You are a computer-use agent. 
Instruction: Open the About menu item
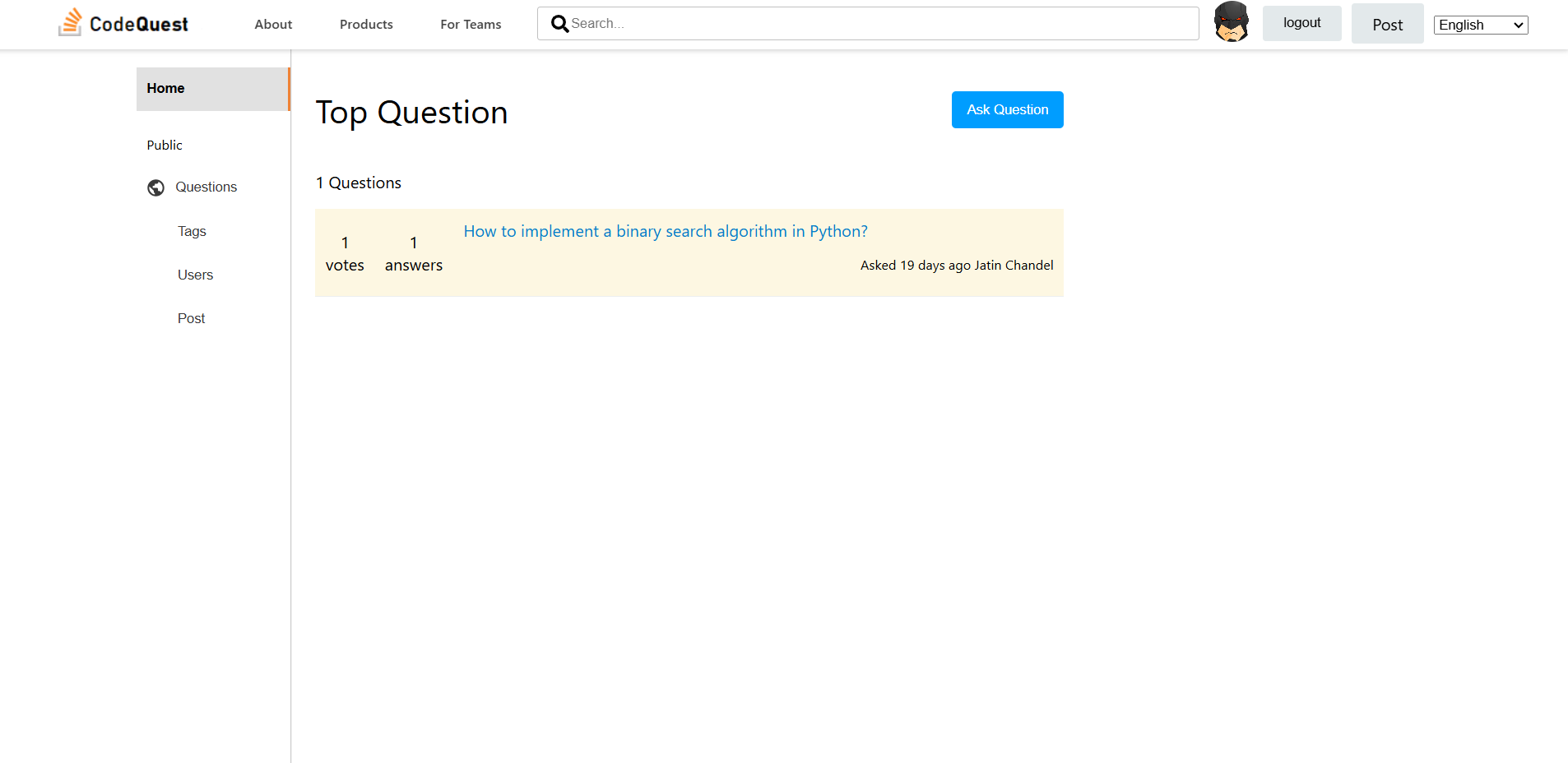point(273,25)
